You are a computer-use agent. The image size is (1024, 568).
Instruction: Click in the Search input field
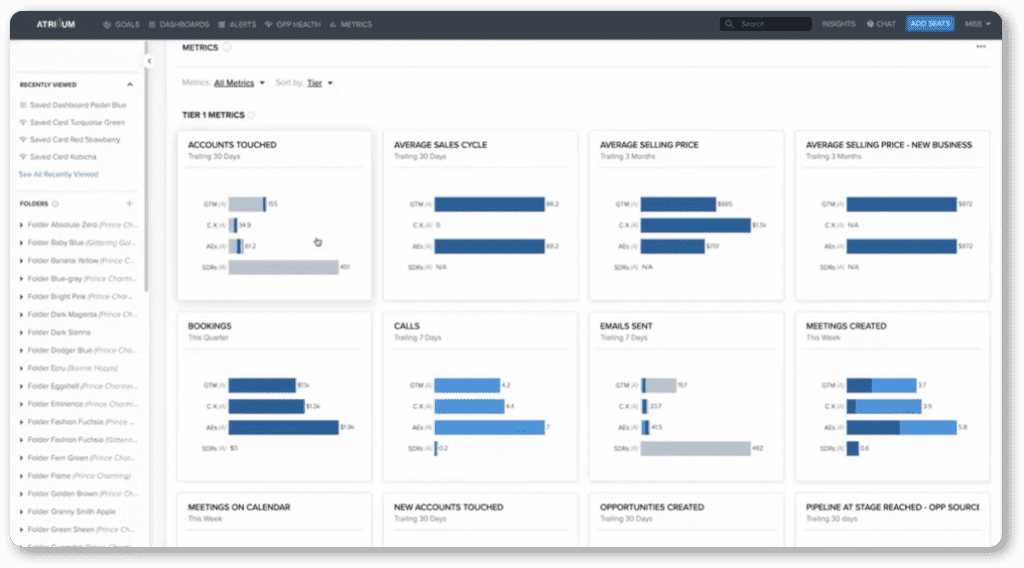pos(772,24)
